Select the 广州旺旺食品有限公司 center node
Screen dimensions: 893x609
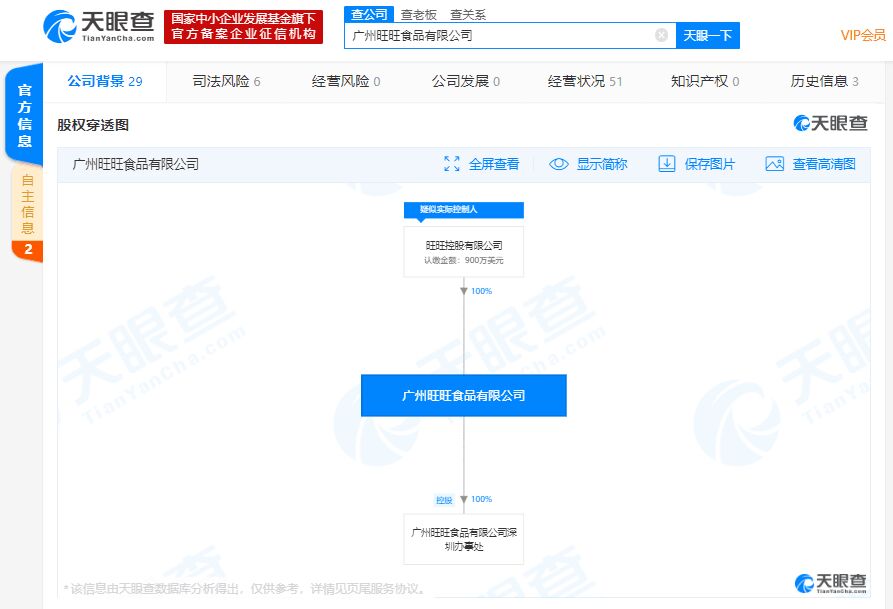point(463,395)
